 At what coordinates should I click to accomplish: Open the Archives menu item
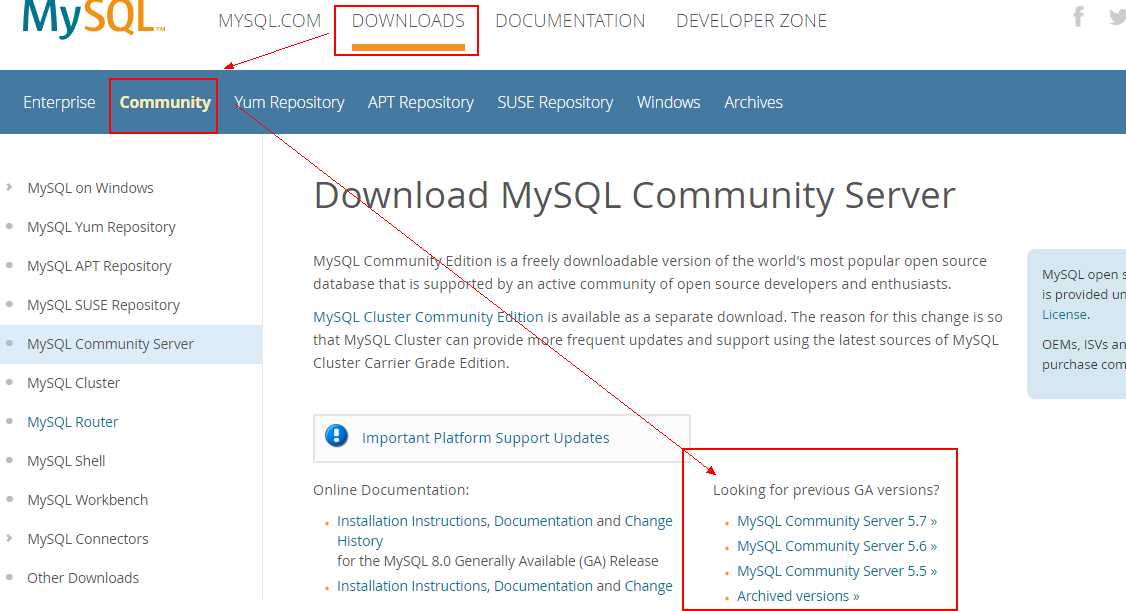[x=753, y=102]
